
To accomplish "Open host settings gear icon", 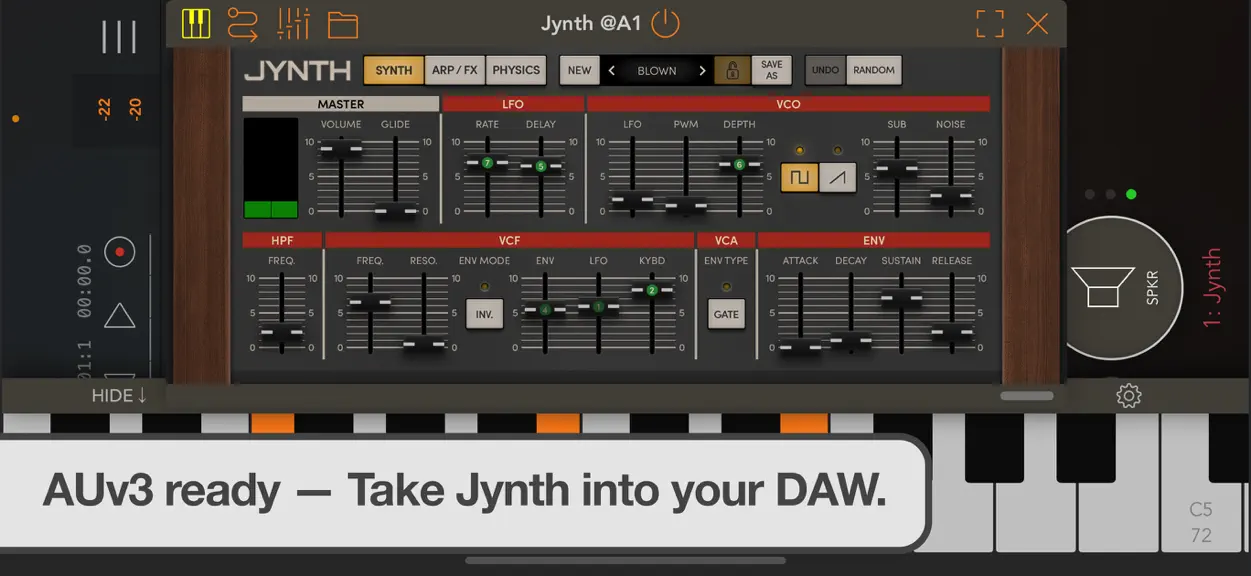I will click(1129, 396).
